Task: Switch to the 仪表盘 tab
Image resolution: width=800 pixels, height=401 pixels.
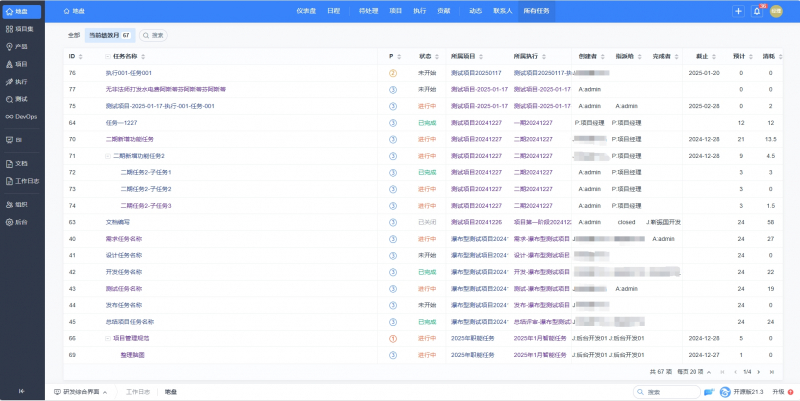Action: 306,11
